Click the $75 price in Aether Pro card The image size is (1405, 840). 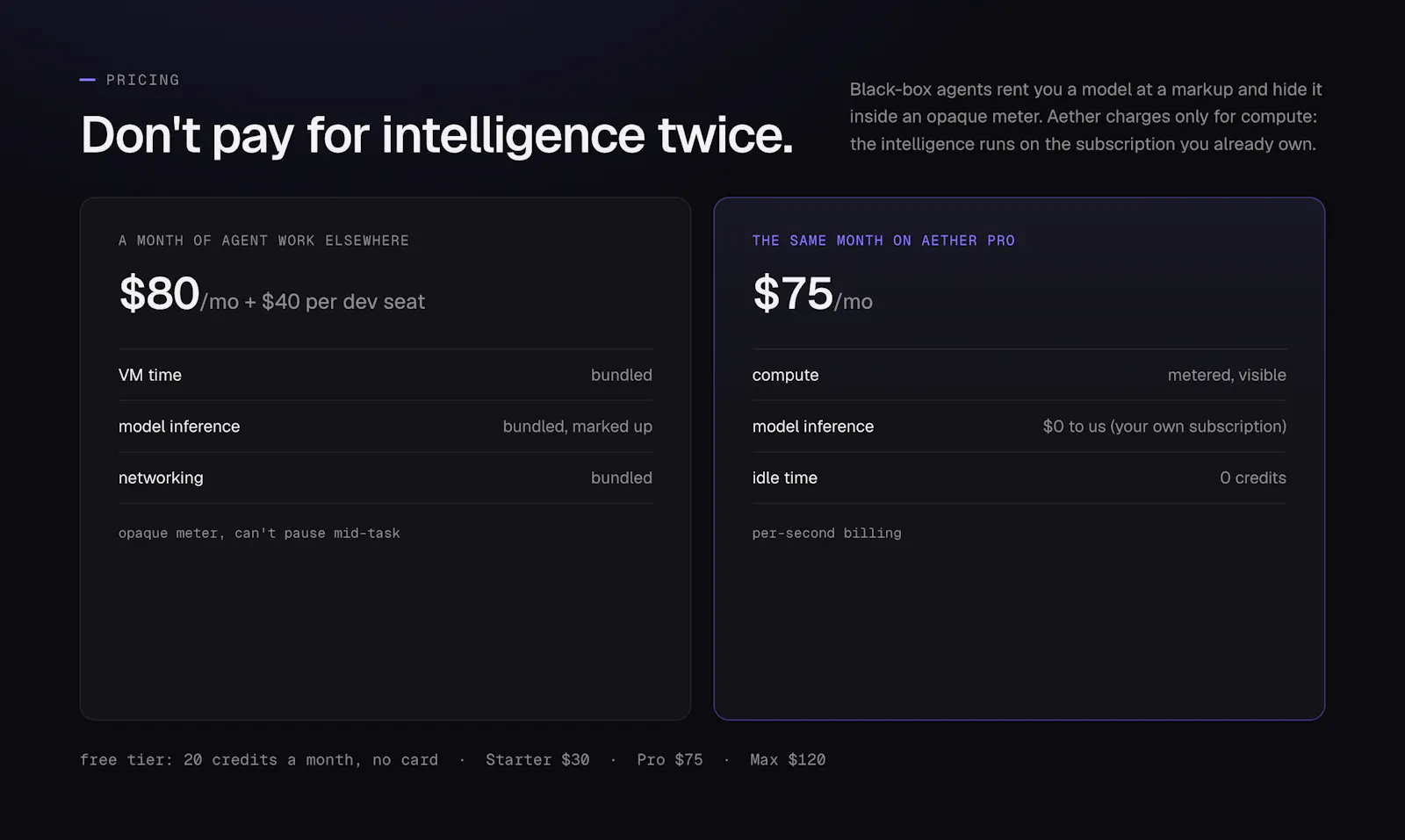[792, 293]
